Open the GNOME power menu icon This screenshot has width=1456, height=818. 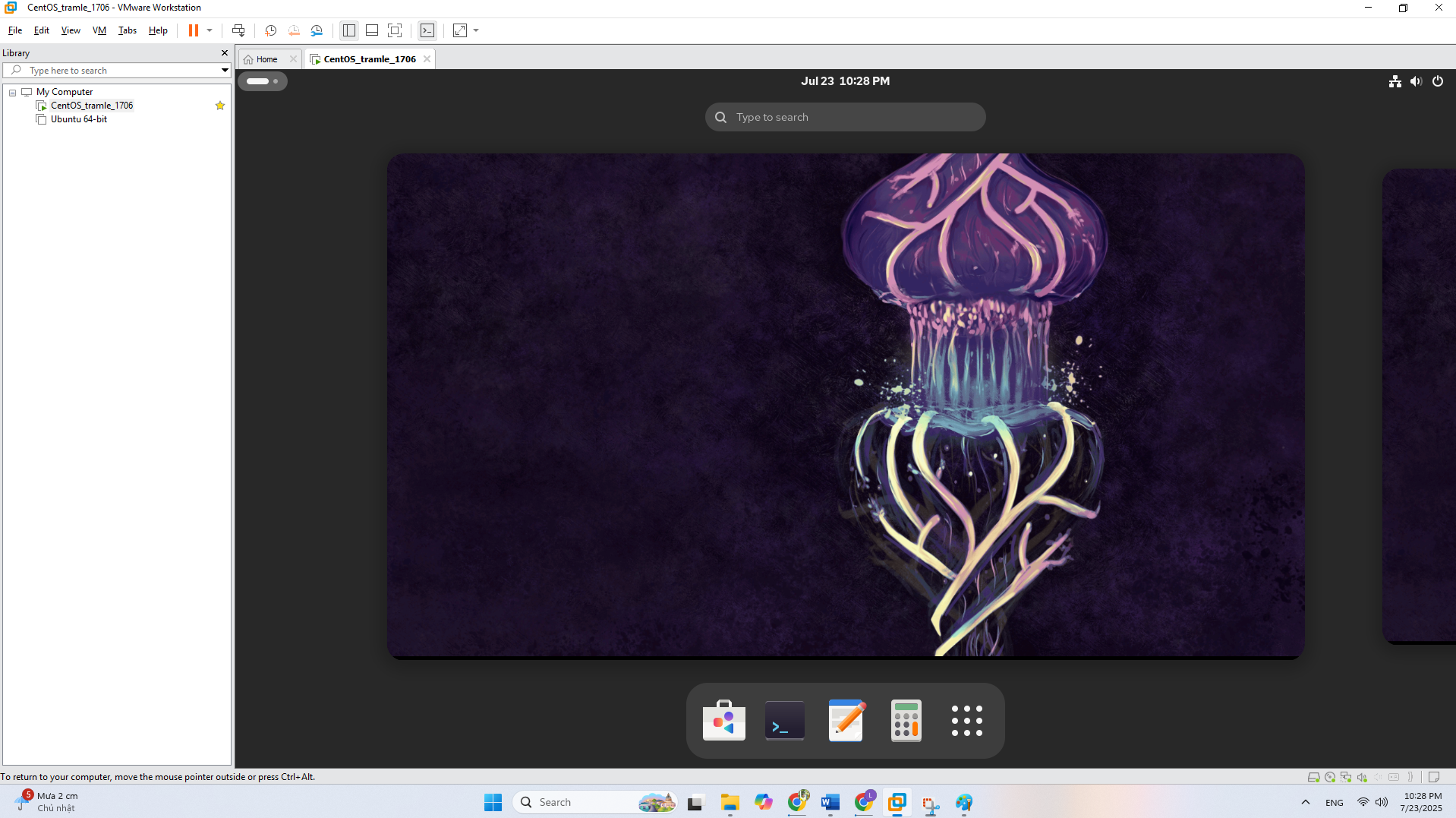point(1438,81)
